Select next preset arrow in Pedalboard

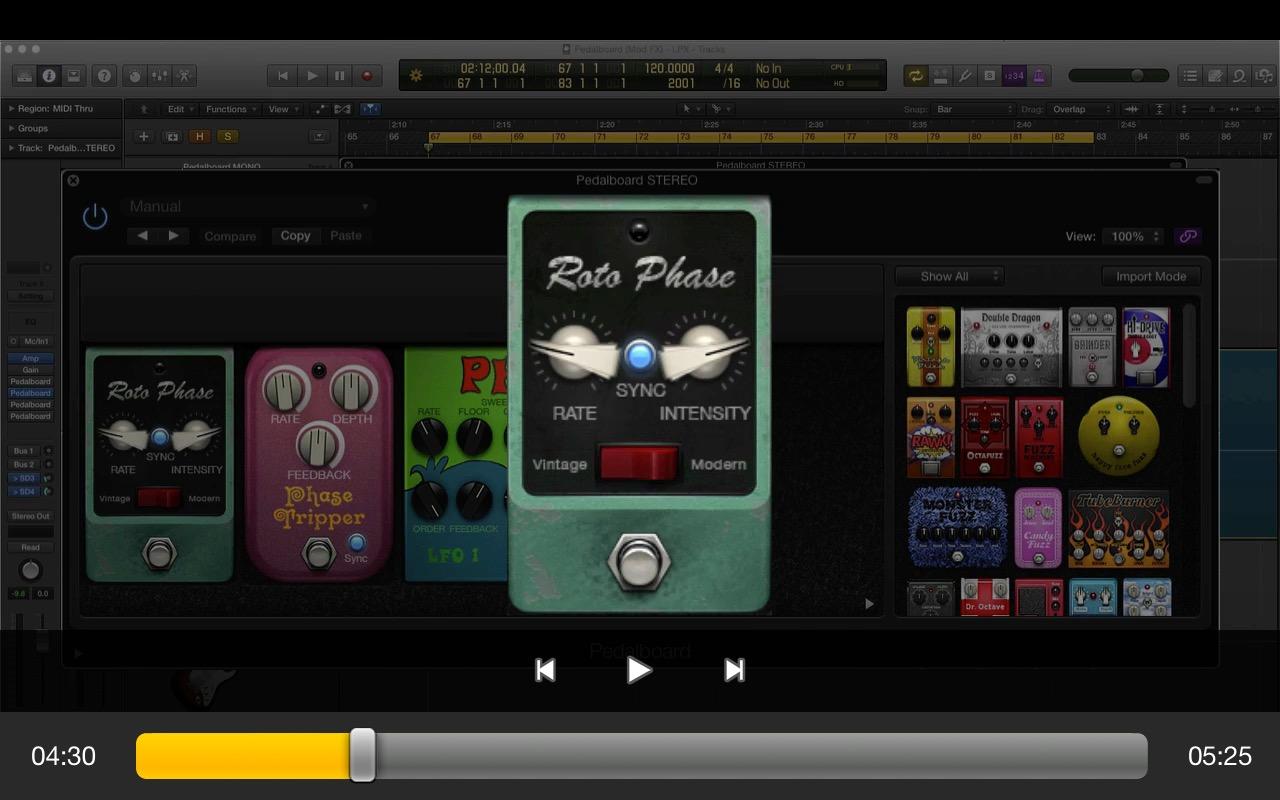tap(173, 236)
